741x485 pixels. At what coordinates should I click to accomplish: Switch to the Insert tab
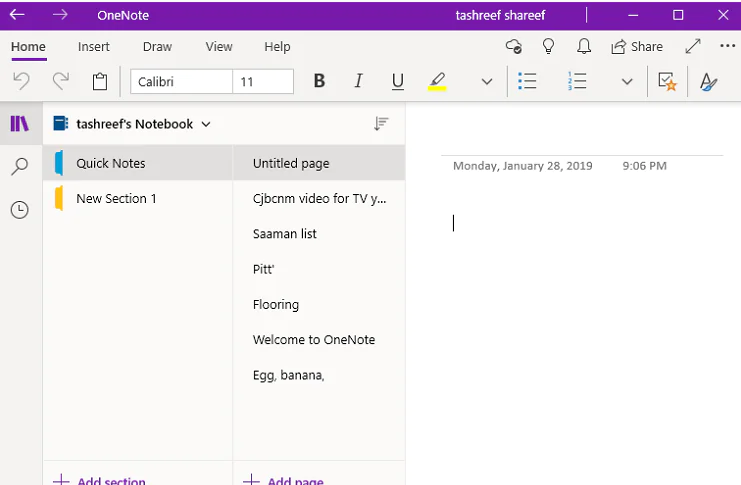(x=94, y=47)
